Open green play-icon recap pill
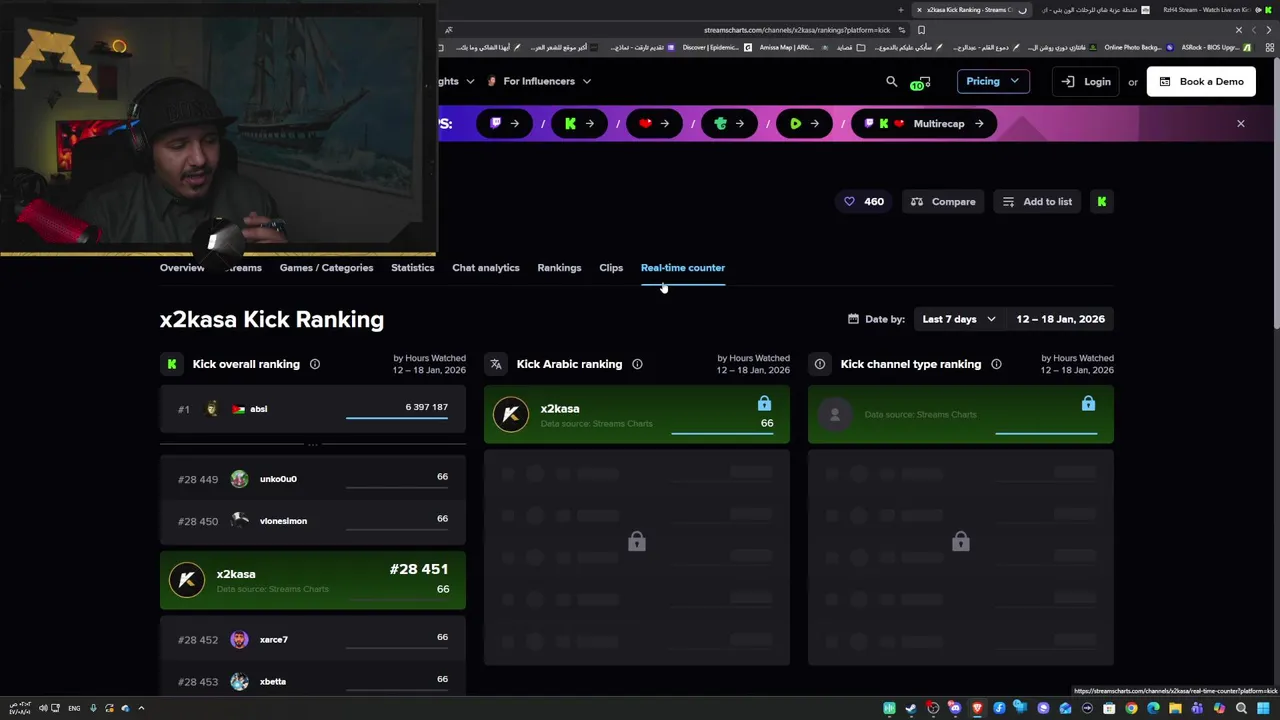Image resolution: width=1280 pixels, height=720 pixels. pyautogui.click(x=805, y=124)
